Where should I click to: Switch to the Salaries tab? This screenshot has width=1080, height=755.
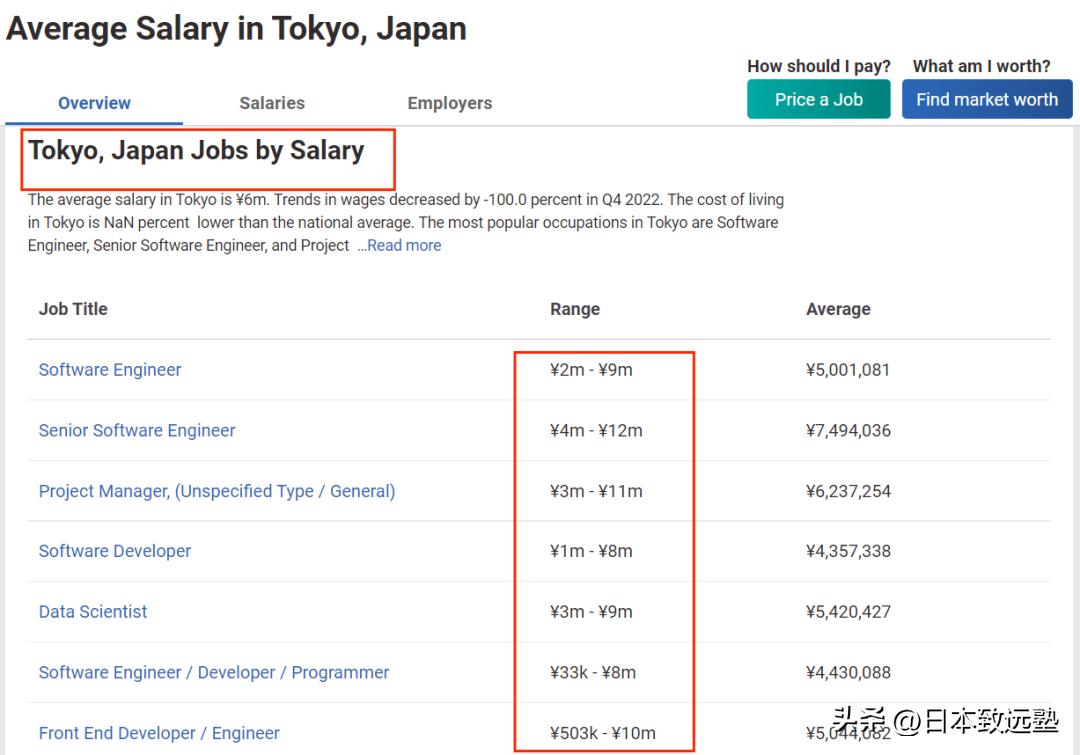tap(272, 103)
